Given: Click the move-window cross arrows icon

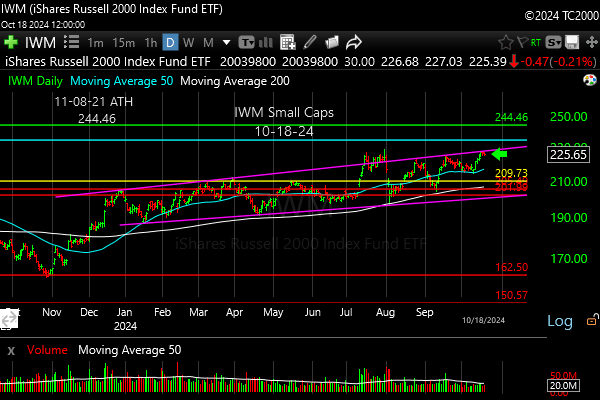Looking at the screenshot, I should 592,42.
